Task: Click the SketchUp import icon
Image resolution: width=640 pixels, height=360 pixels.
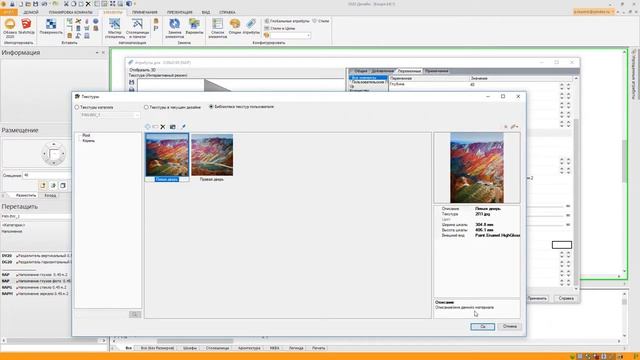Action: pyautogui.click(x=26, y=27)
